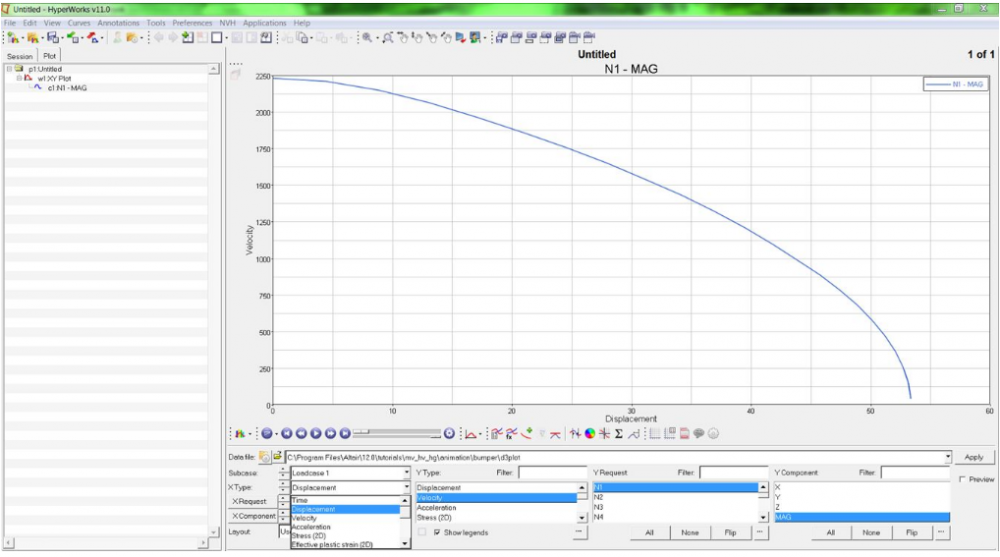The image size is (1000, 557).
Task: Click the notes speech bubble icon
Action: tap(699, 434)
